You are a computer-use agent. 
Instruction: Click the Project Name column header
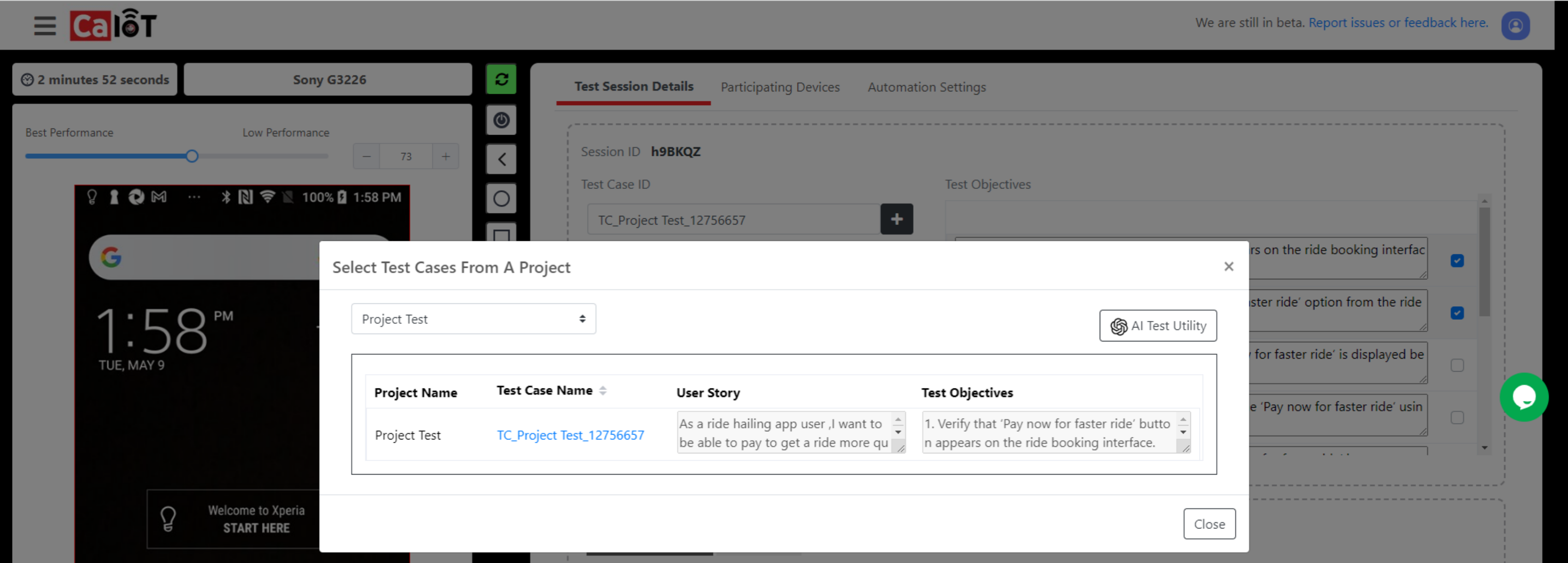pos(415,393)
